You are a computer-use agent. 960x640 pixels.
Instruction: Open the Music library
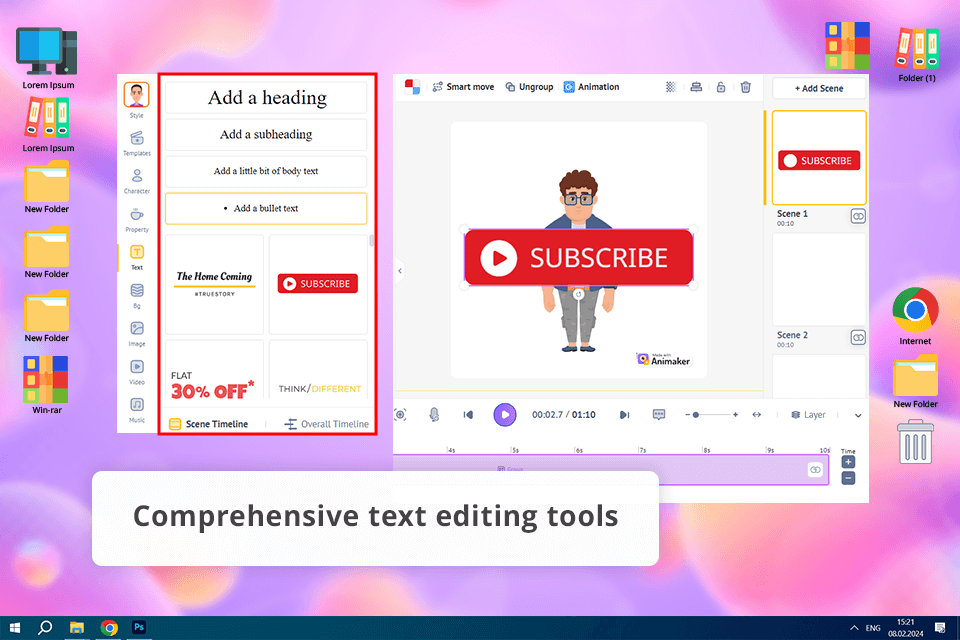(x=137, y=410)
